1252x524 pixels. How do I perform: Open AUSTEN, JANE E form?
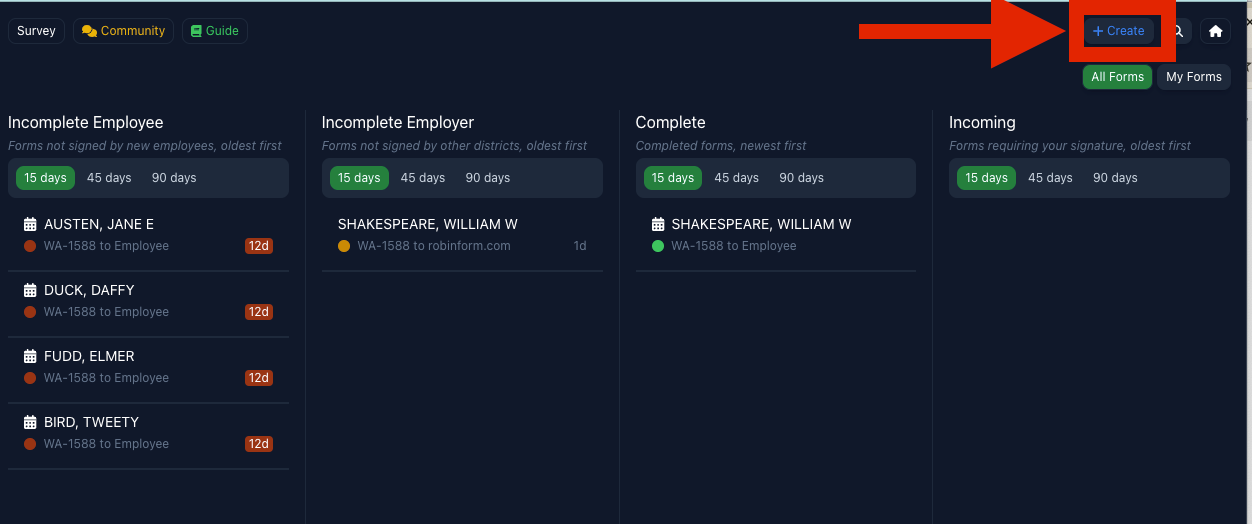148,235
